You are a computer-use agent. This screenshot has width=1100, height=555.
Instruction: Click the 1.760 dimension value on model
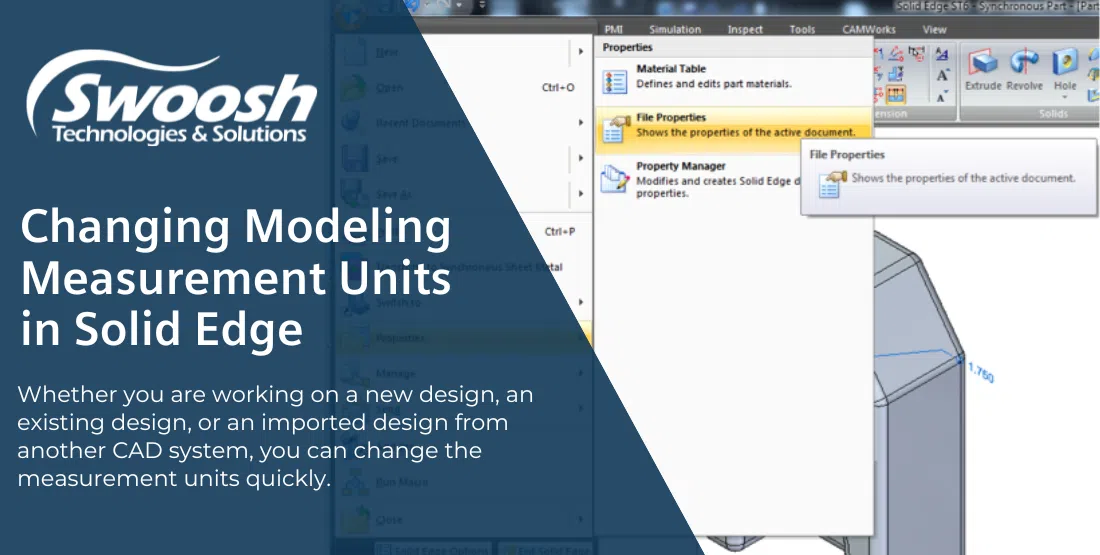[x=981, y=373]
